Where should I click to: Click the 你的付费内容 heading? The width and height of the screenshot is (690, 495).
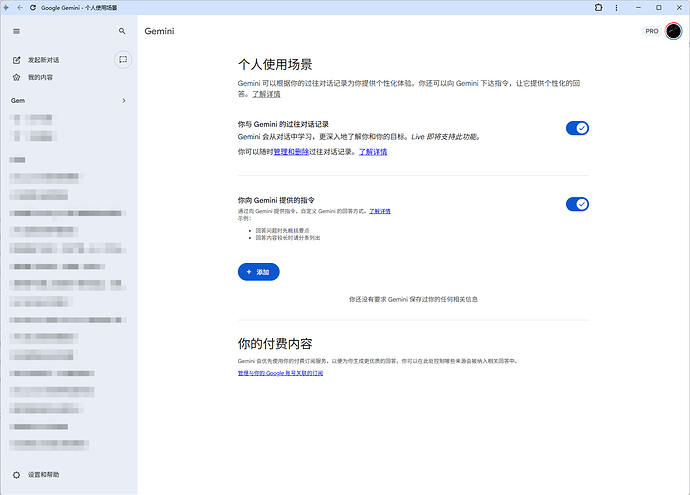(275, 344)
